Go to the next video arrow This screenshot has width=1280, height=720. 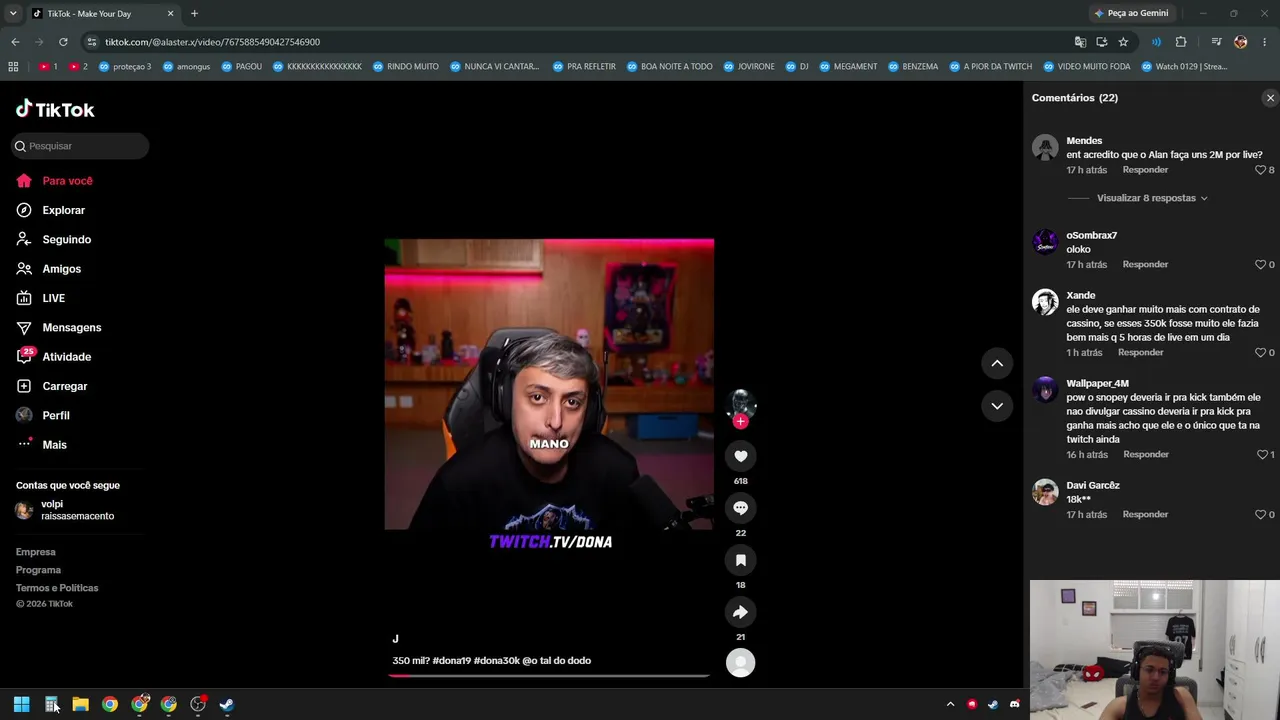click(x=997, y=405)
